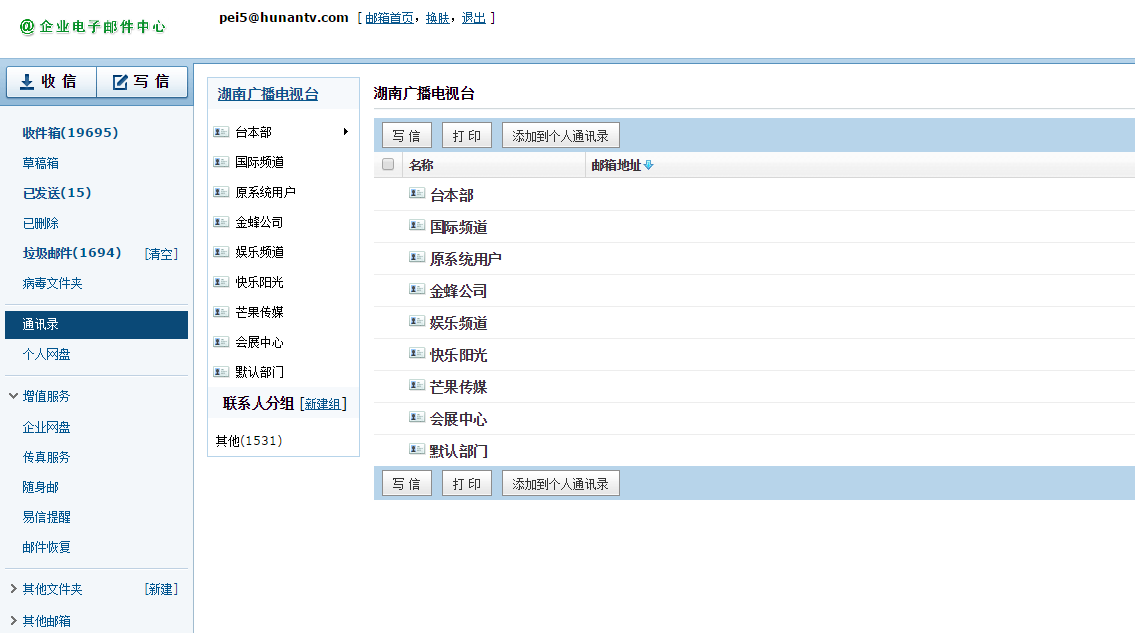Select the 其他(1531) contact group
1135x633 pixels.
point(249,440)
